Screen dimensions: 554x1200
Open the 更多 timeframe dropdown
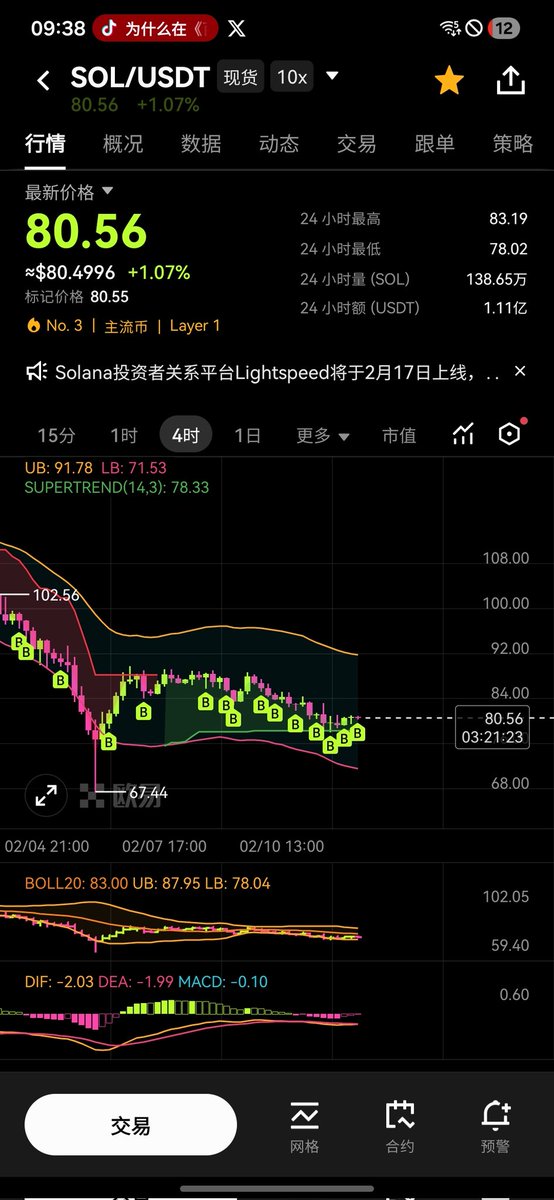[x=323, y=435]
